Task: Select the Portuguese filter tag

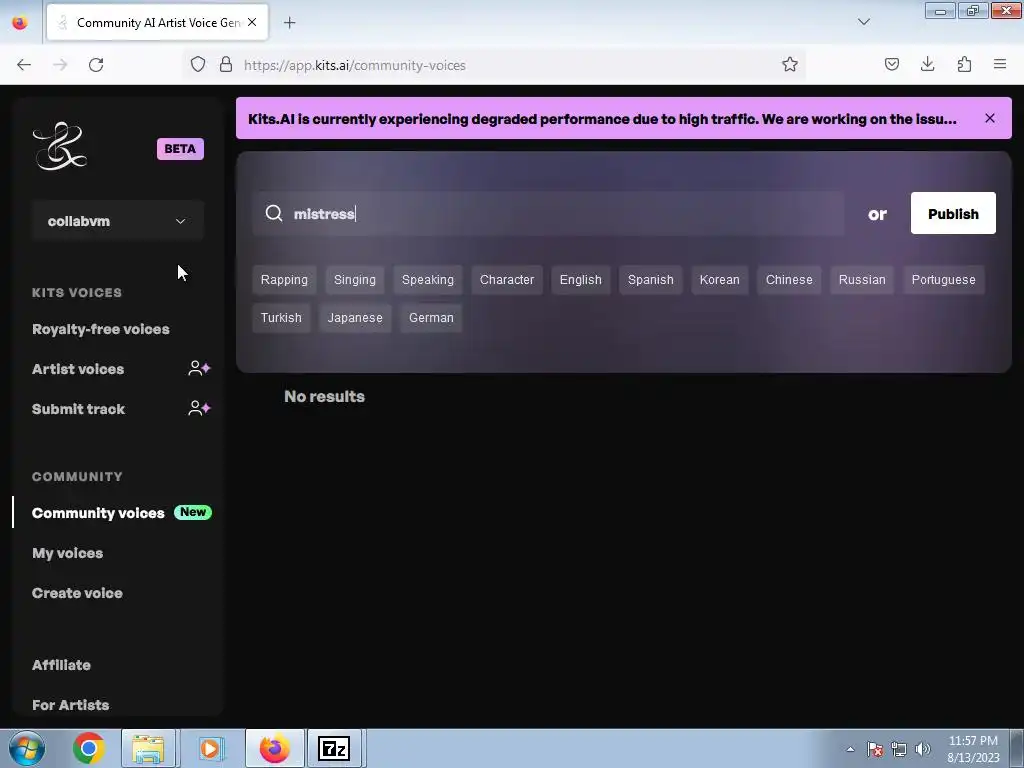Action: 944,280
